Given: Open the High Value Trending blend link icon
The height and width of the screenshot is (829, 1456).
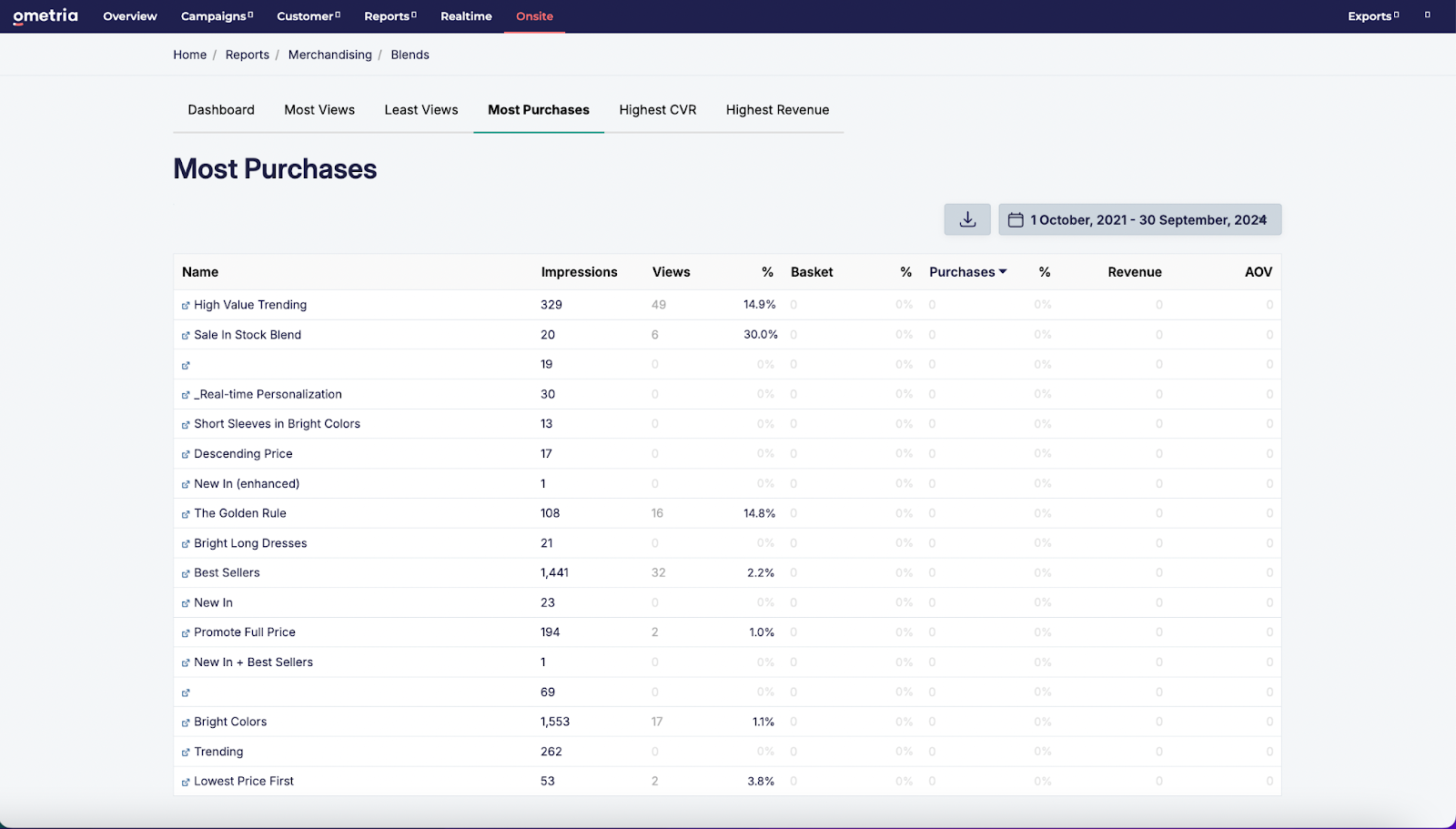Looking at the screenshot, I should click(x=185, y=305).
